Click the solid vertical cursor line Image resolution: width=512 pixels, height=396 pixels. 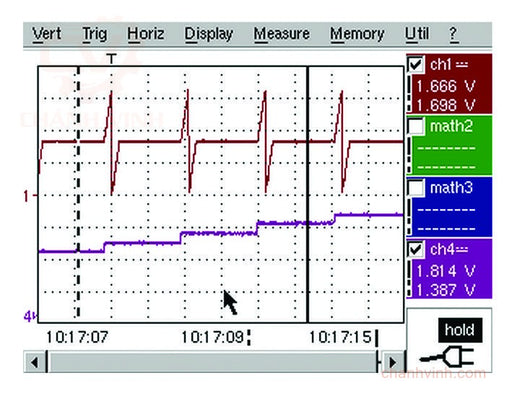[307, 194]
